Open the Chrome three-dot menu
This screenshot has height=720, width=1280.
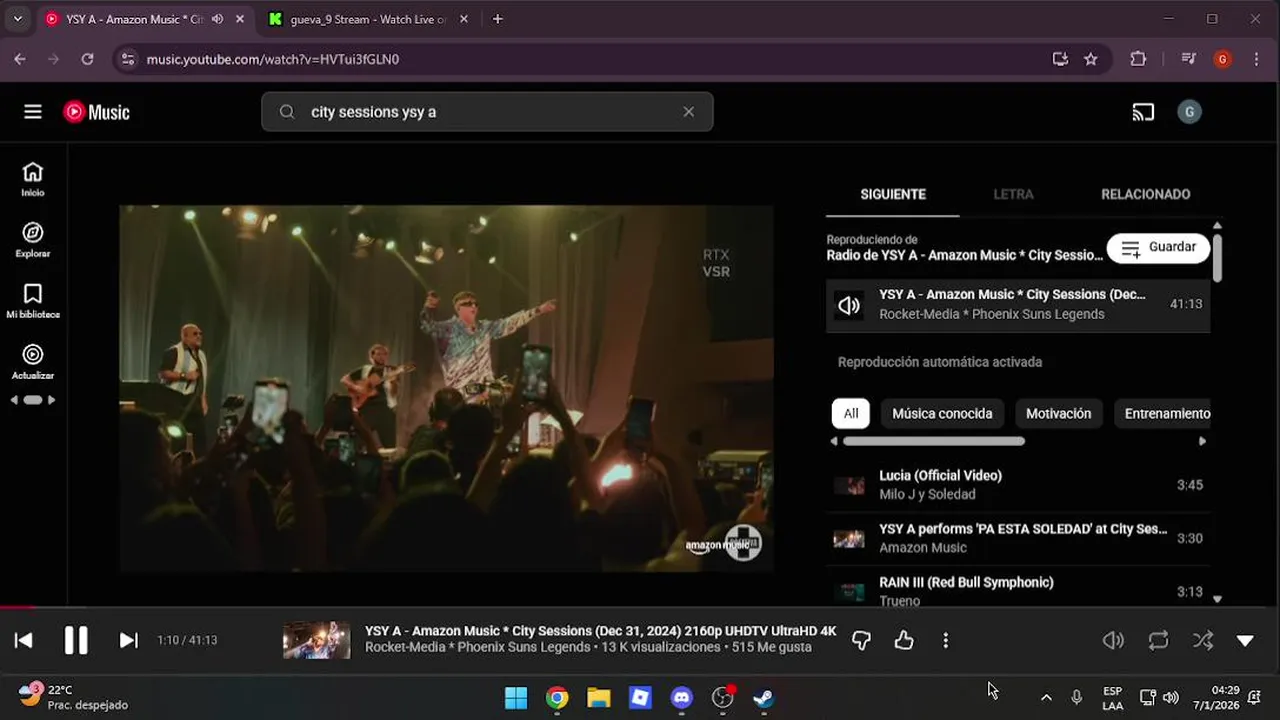(x=1257, y=59)
